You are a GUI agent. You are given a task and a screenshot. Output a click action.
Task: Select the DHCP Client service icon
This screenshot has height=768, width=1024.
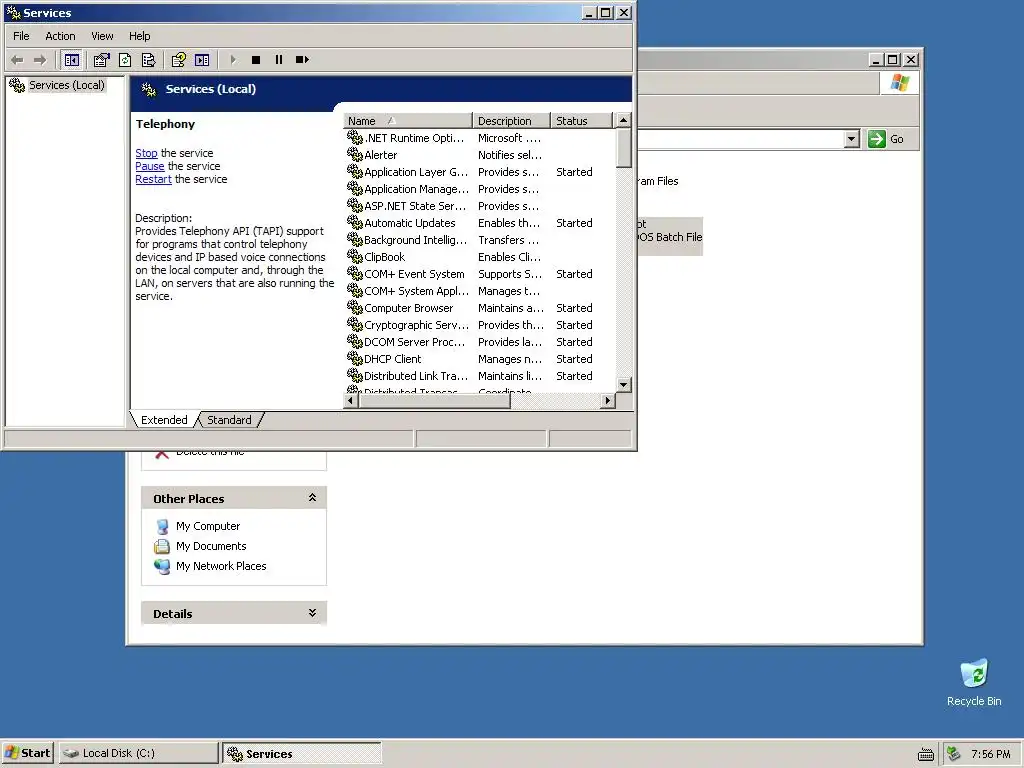(x=355, y=359)
